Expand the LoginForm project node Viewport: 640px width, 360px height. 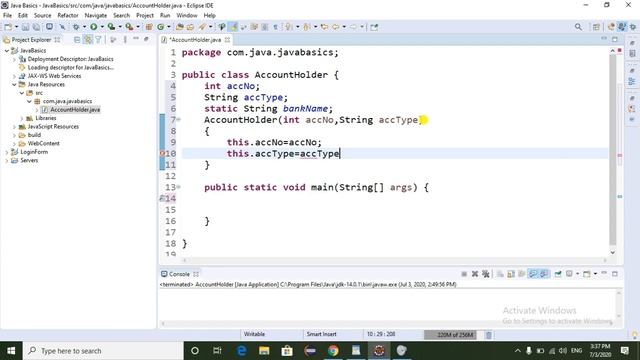pyautogui.click(x=7, y=152)
